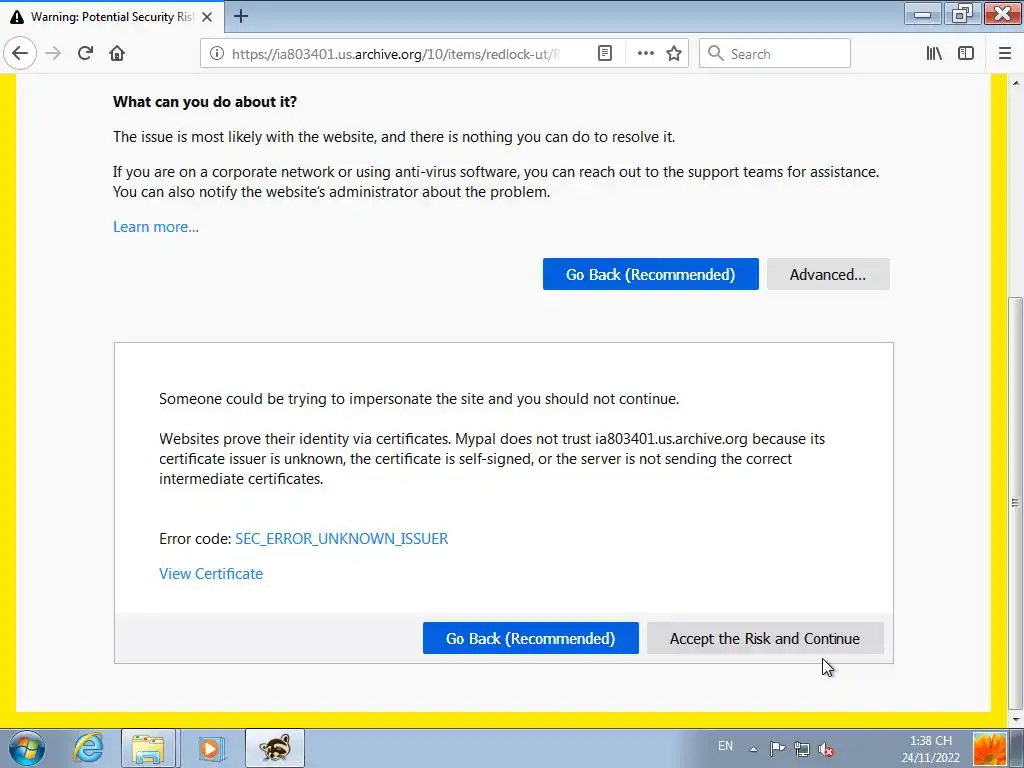Open the hamburger application menu
The width and height of the screenshot is (1024, 768).
coord(1005,54)
